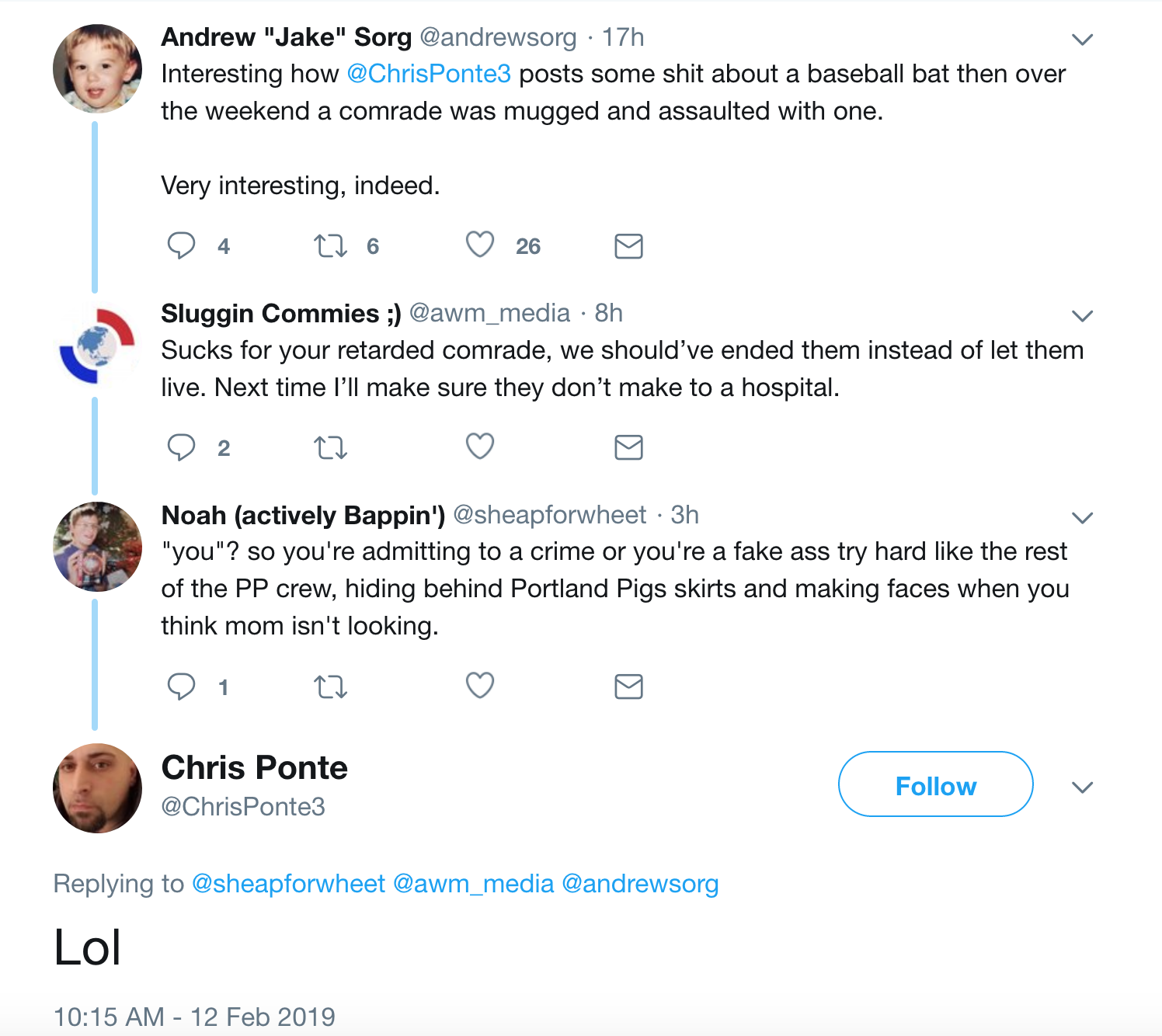Click the @sheapforwheet link in Replying to
Viewport: 1162px width, 1036px height.
coord(288,884)
